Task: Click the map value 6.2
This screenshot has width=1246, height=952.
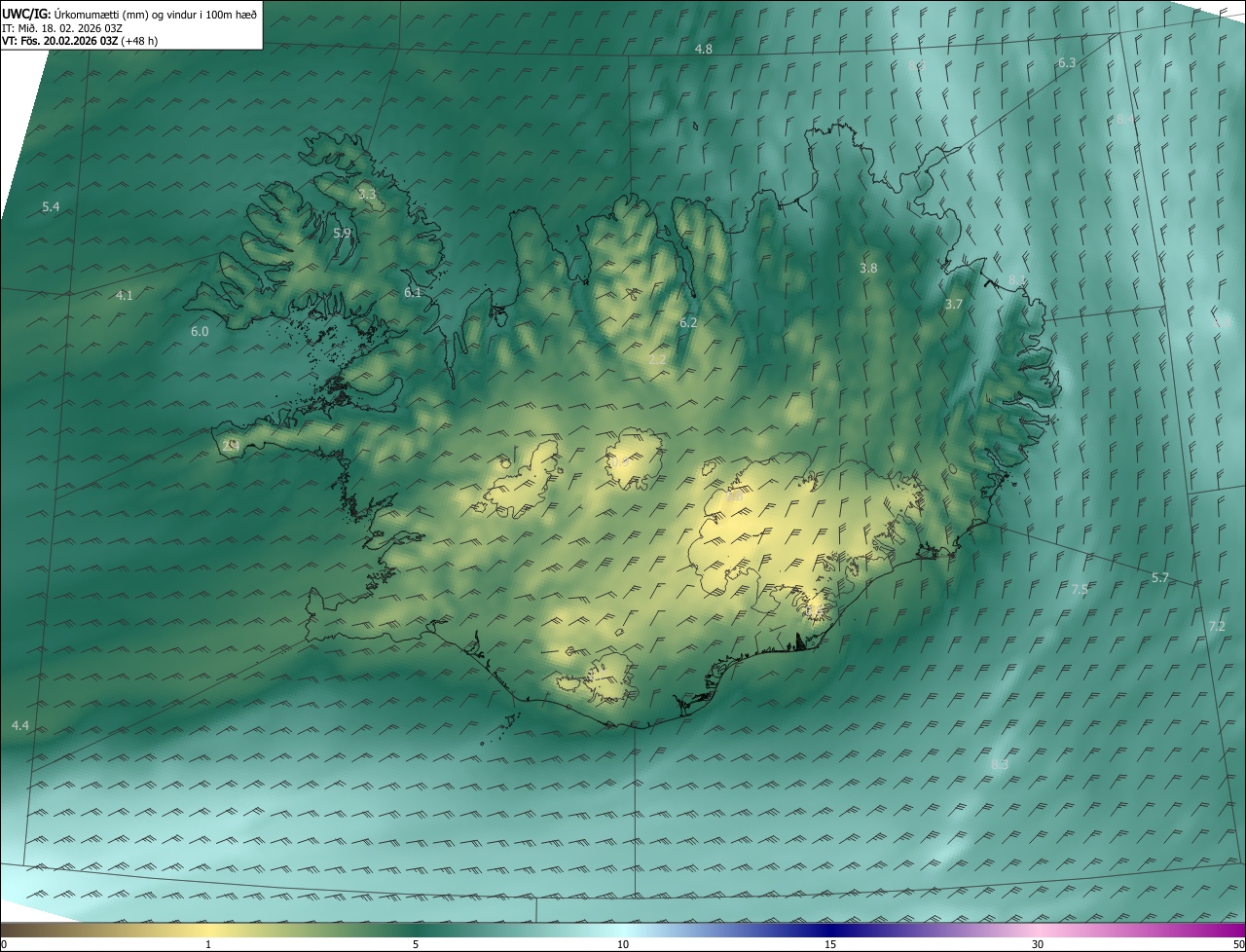Action: pyautogui.click(x=688, y=322)
